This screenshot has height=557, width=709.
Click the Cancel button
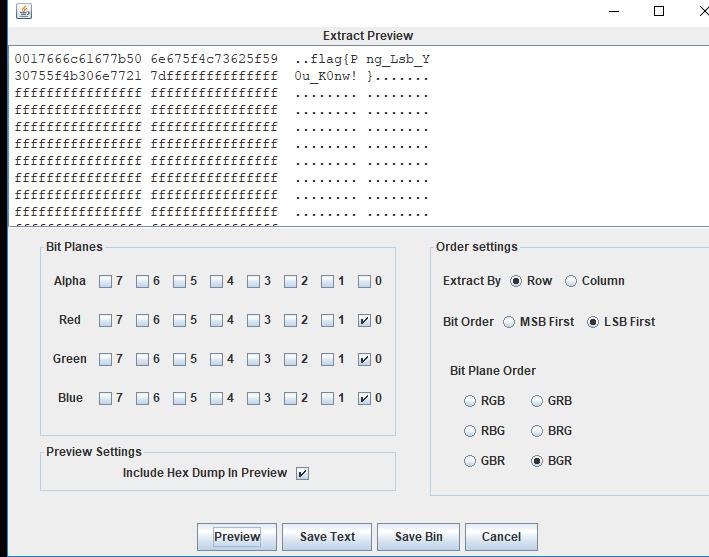coord(501,537)
